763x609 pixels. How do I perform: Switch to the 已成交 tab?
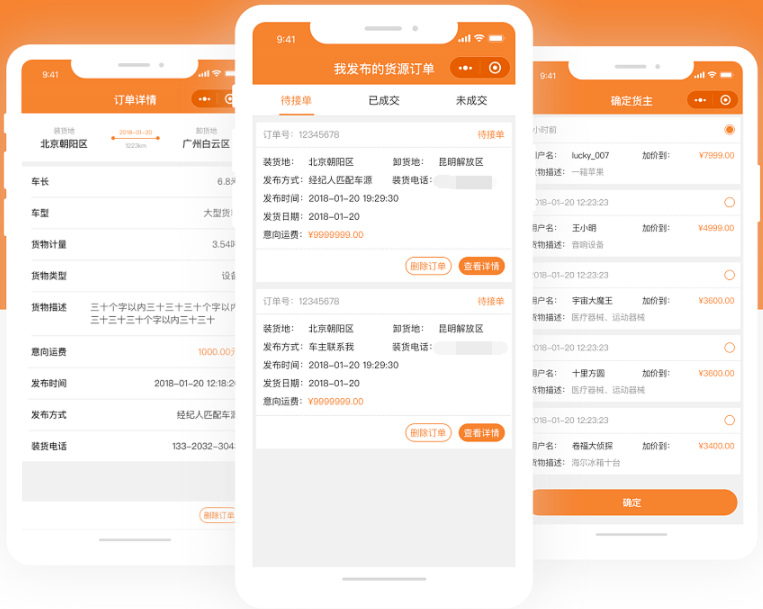pos(384,100)
